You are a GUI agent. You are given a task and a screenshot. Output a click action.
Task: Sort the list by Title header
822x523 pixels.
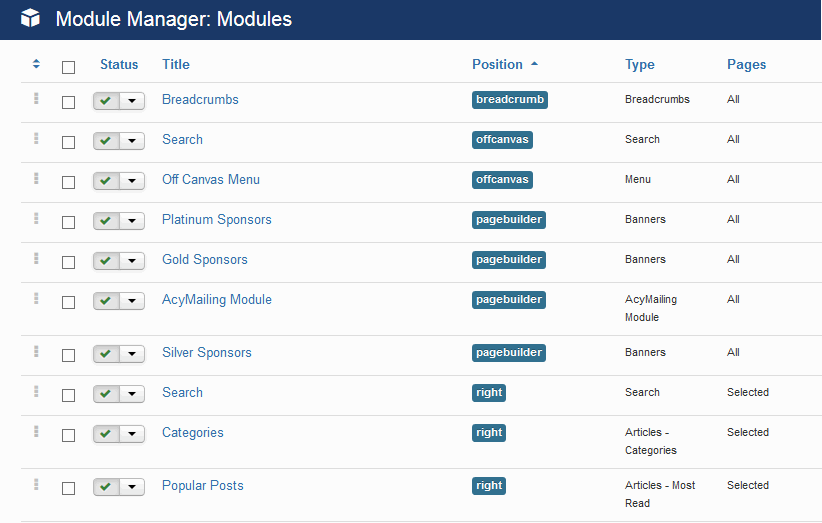(x=176, y=64)
